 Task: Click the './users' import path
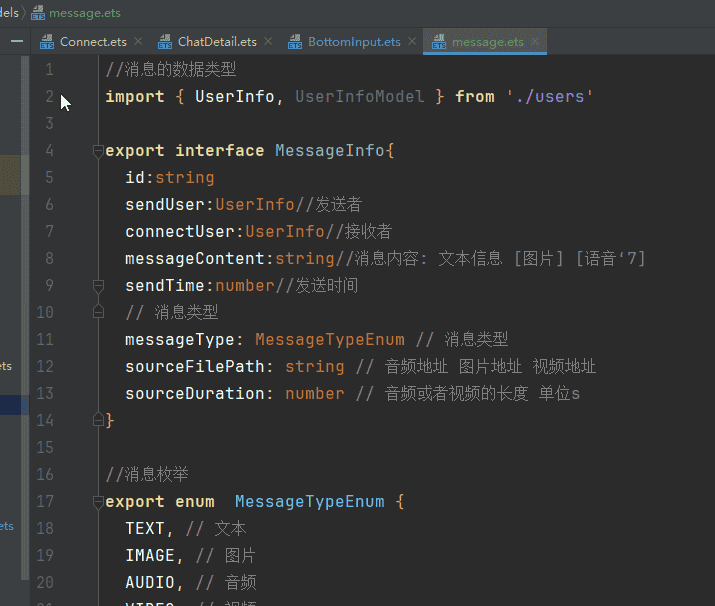click(549, 97)
